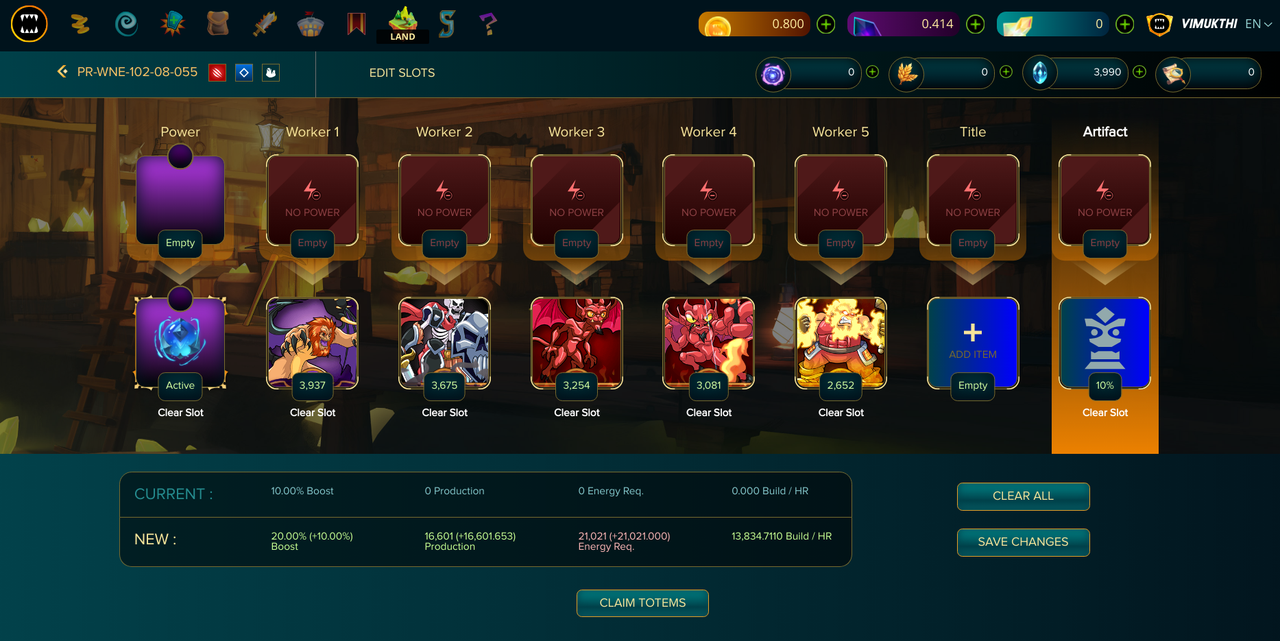The height and width of the screenshot is (641, 1280).
Task: Click the SAVE CHANGES button
Action: coord(1023,542)
